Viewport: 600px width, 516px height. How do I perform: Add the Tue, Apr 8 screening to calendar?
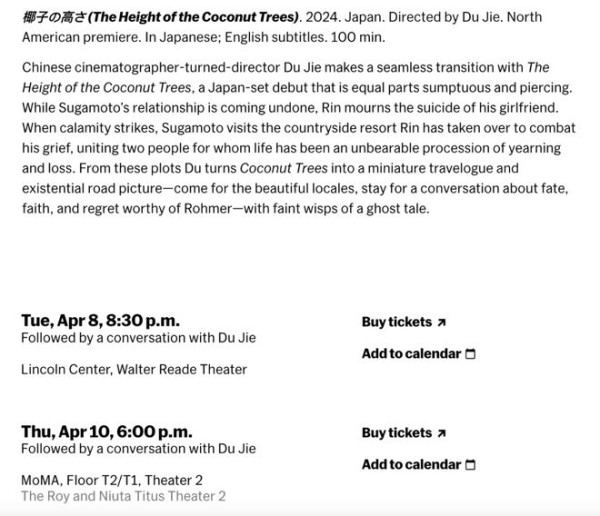pyautogui.click(x=411, y=354)
